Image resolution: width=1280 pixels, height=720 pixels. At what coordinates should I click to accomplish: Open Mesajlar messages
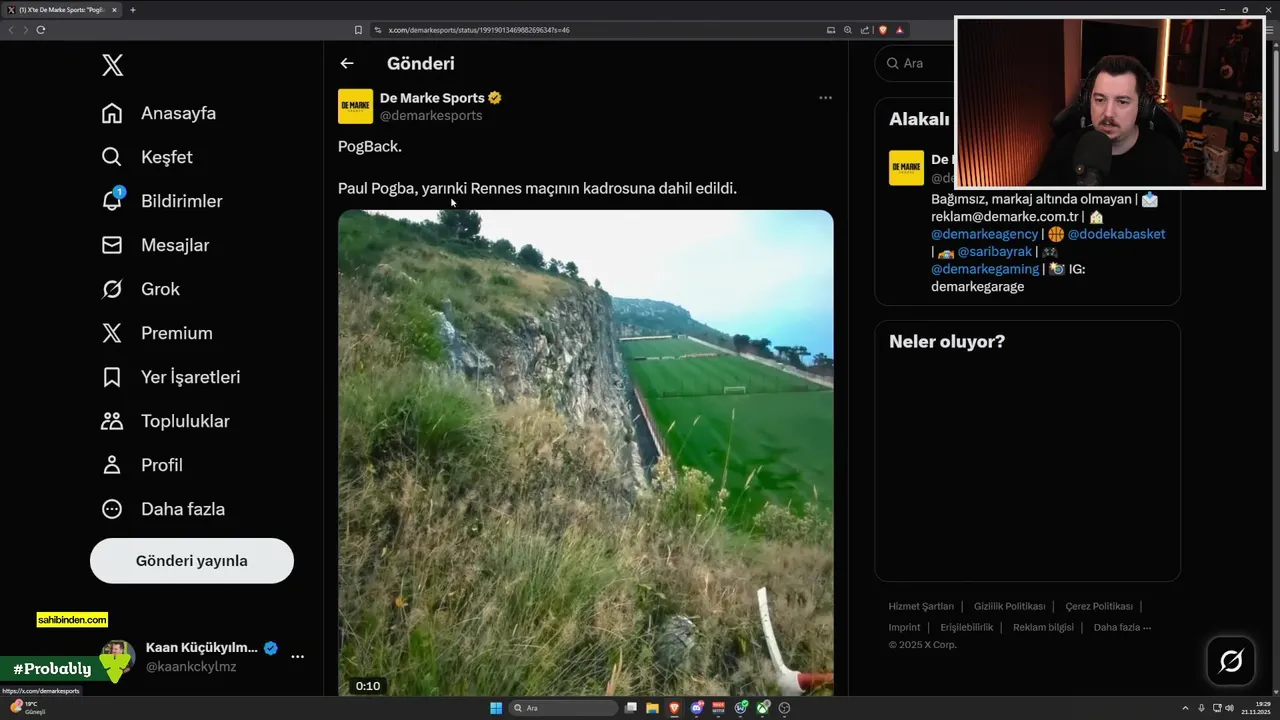[x=155, y=245]
